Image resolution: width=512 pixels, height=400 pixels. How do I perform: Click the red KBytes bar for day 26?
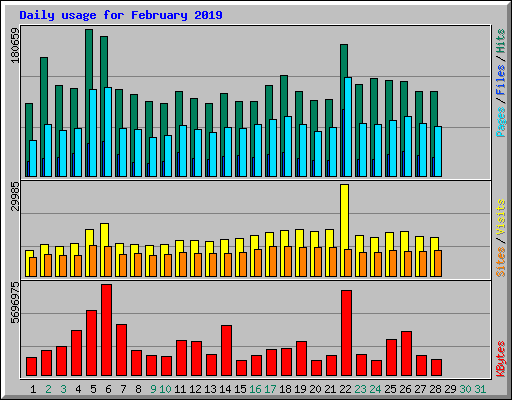coord(406,354)
